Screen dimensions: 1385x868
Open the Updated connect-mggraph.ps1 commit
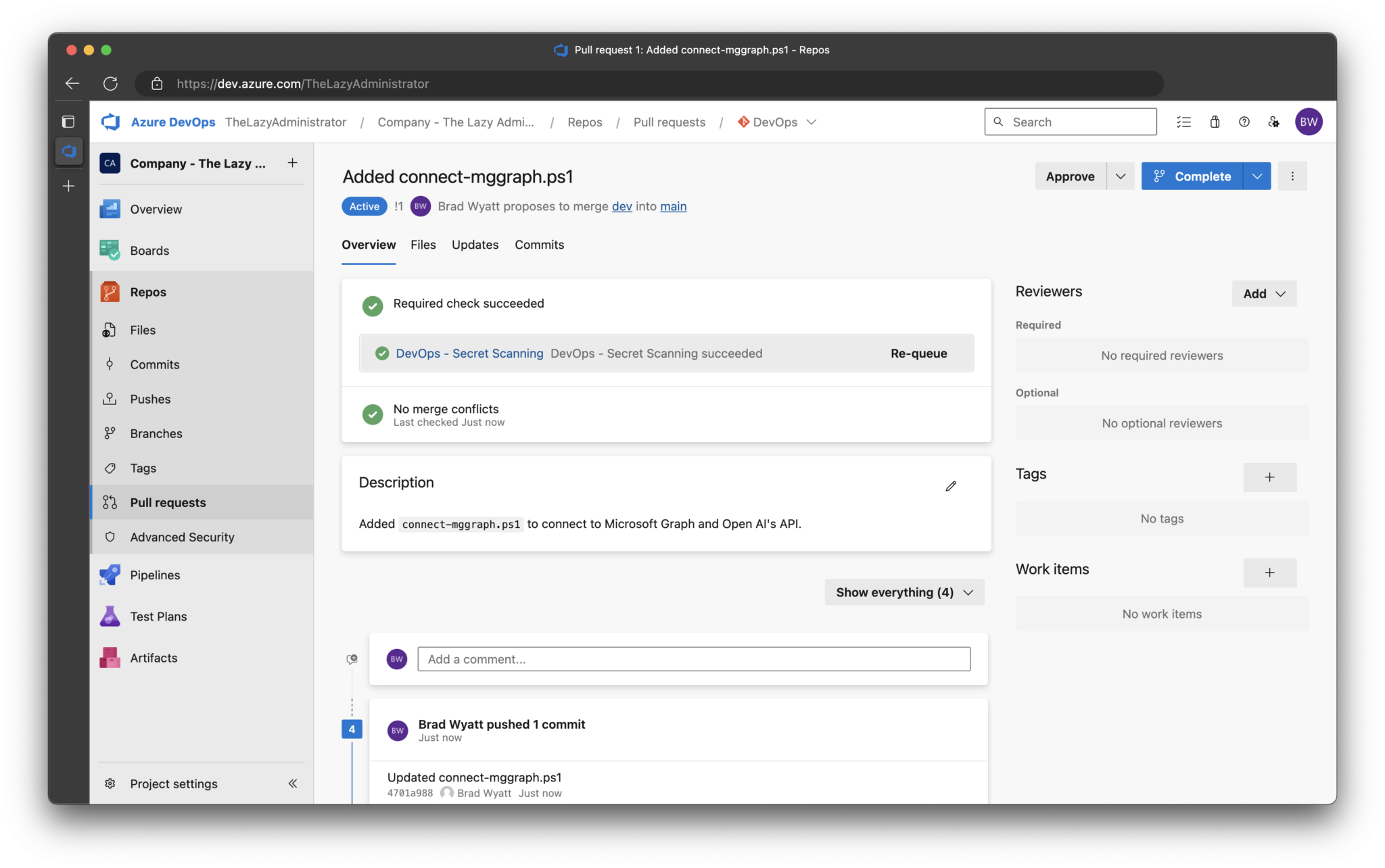point(474,777)
